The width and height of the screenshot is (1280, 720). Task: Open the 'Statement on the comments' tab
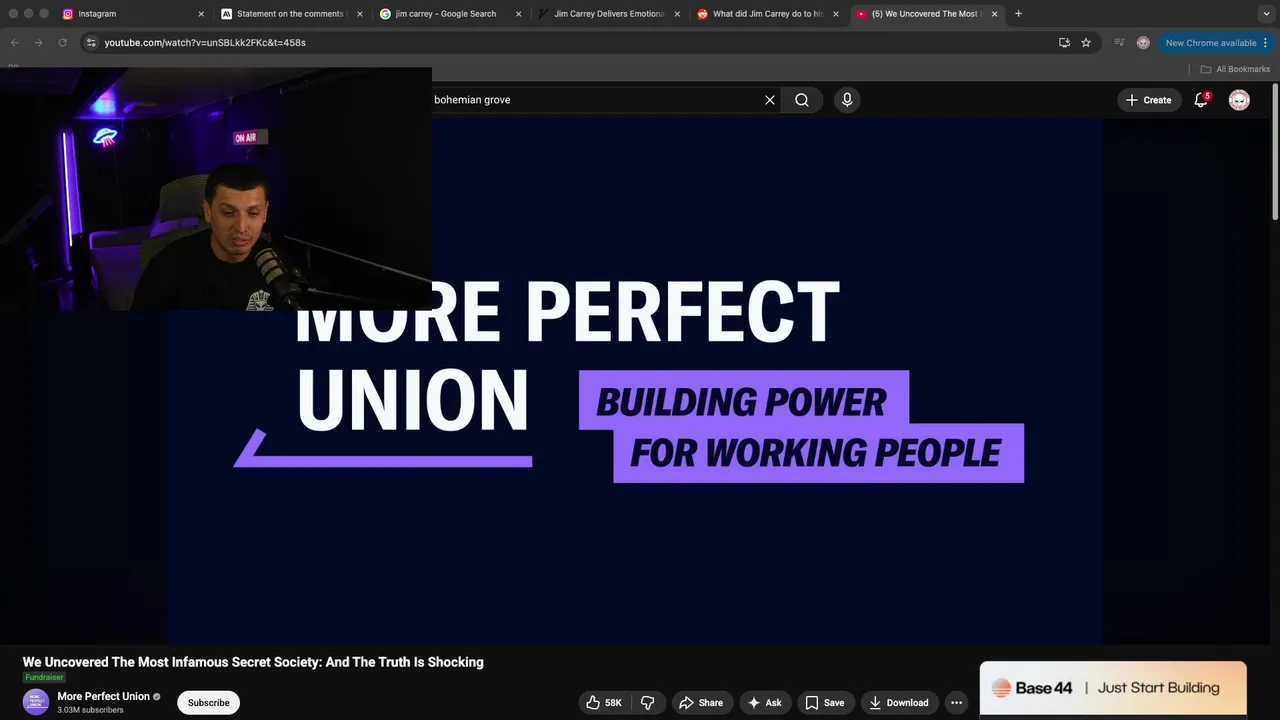[x=290, y=14]
